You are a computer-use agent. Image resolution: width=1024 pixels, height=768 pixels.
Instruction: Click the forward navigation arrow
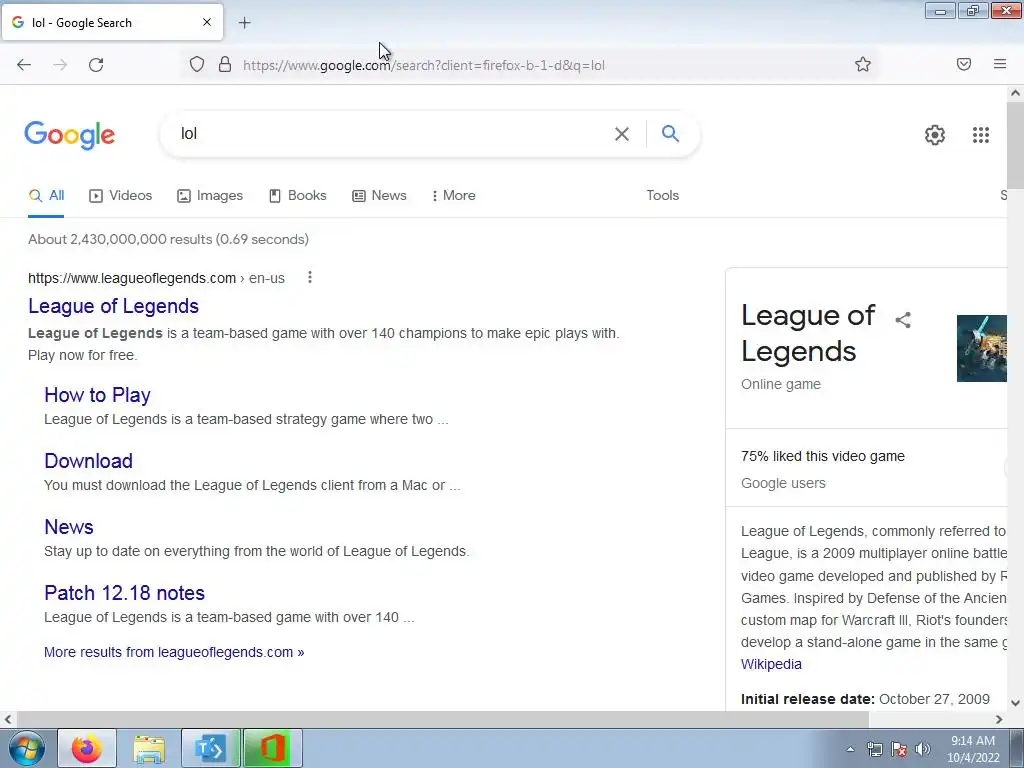click(x=60, y=65)
